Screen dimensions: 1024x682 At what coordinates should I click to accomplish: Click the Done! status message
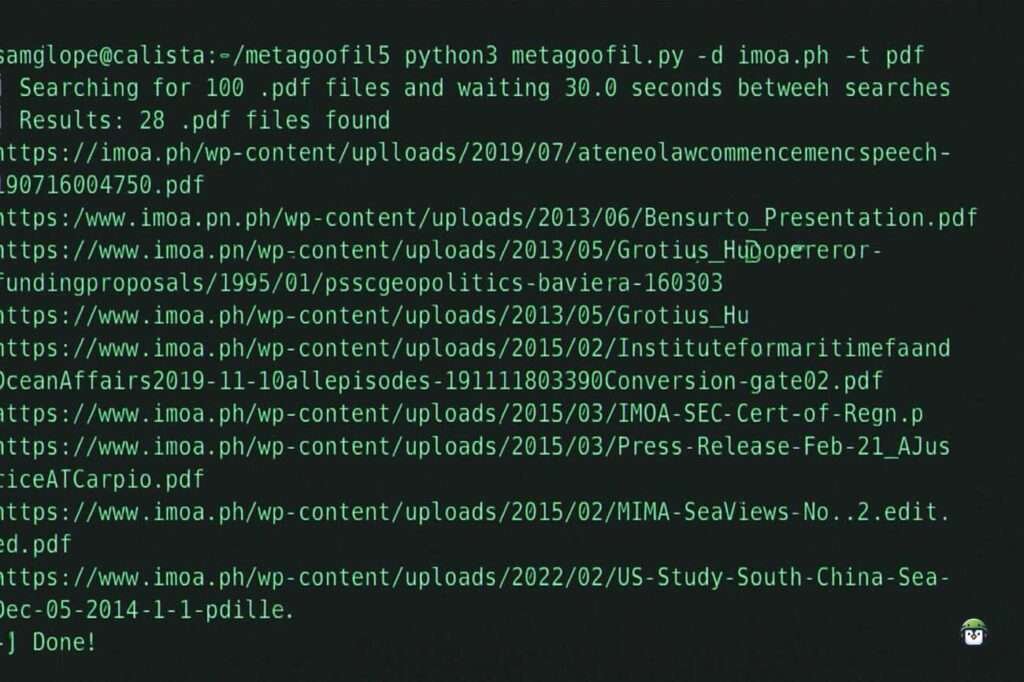64,642
